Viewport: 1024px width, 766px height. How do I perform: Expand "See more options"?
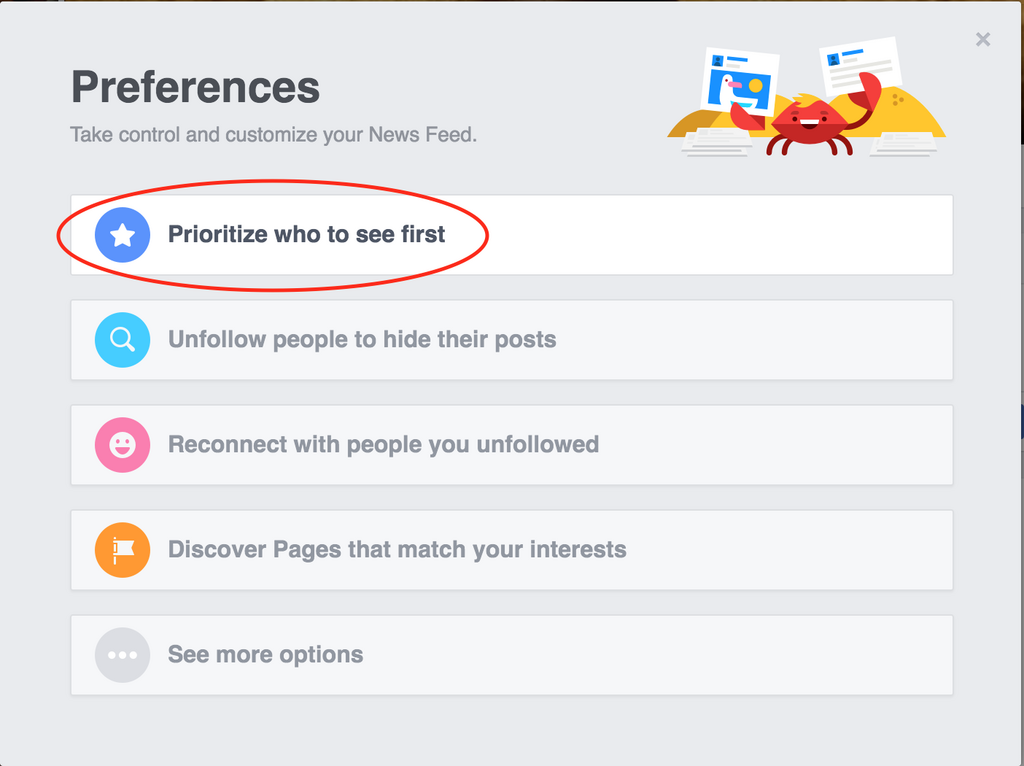[265, 655]
